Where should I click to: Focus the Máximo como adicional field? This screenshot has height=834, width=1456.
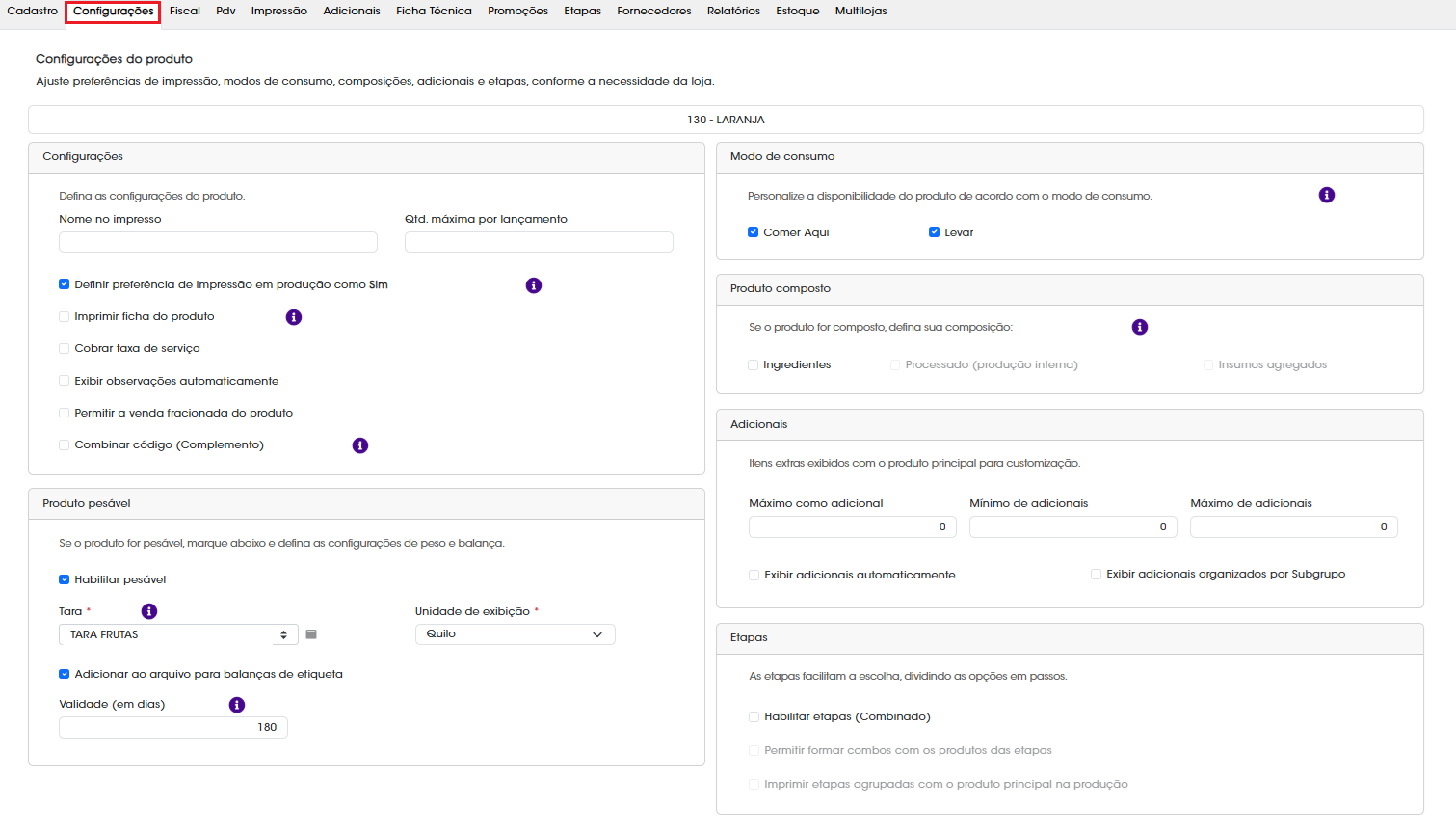tap(853, 526)
